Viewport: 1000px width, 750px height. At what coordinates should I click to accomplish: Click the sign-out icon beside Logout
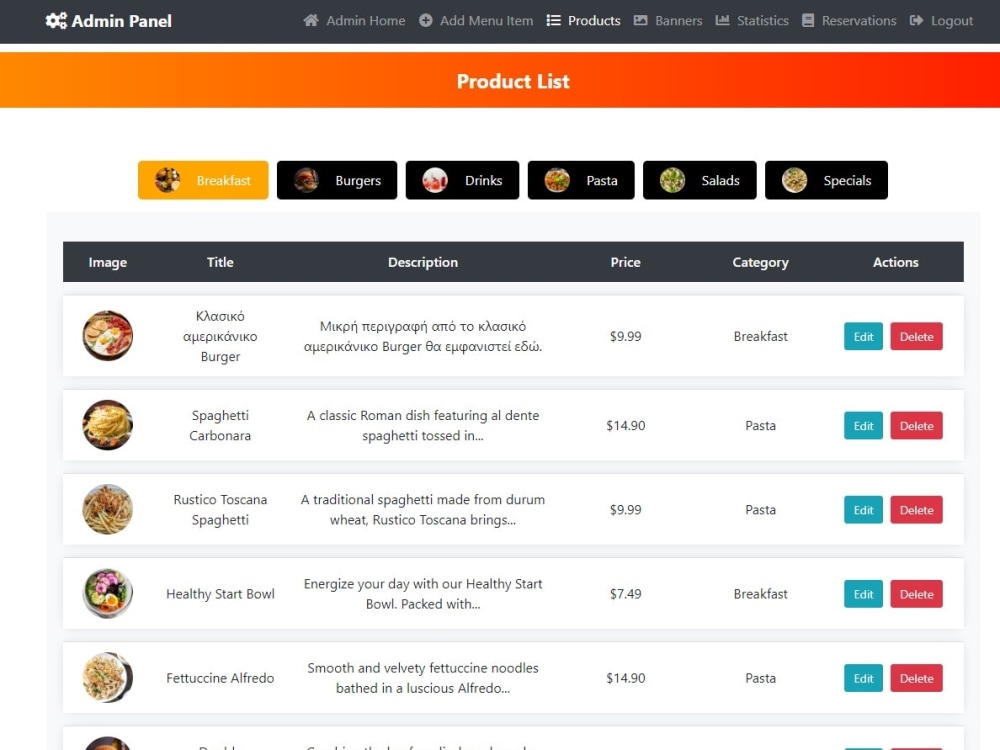point(916,20)
